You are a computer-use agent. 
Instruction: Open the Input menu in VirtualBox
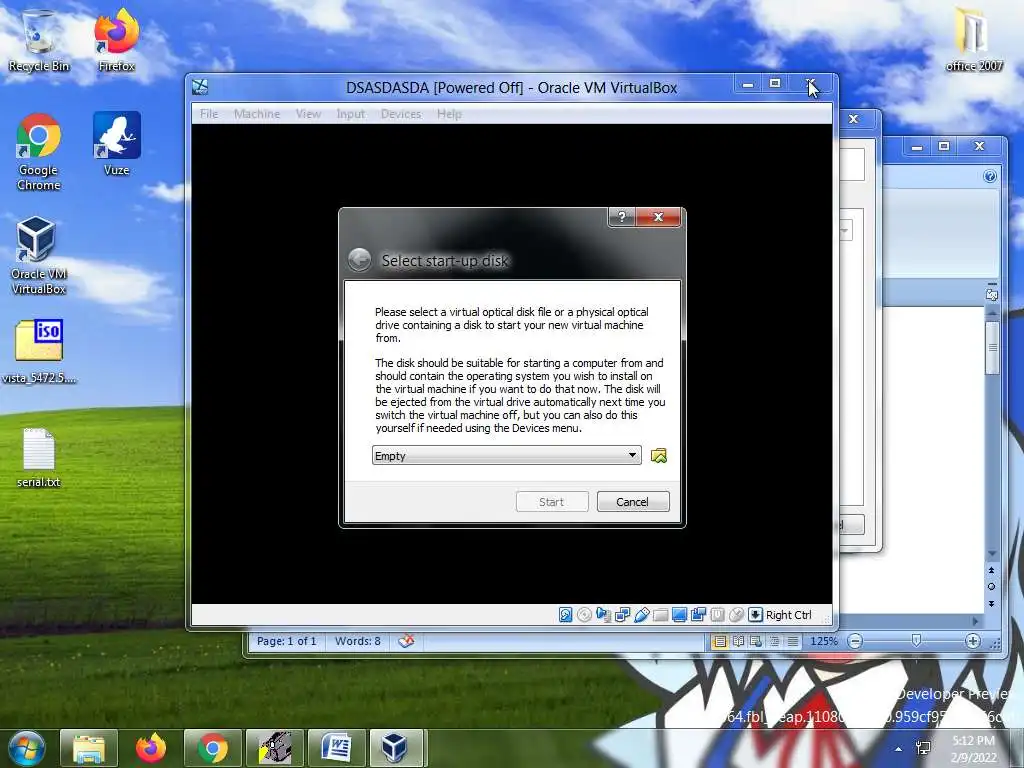click(351, 114)
